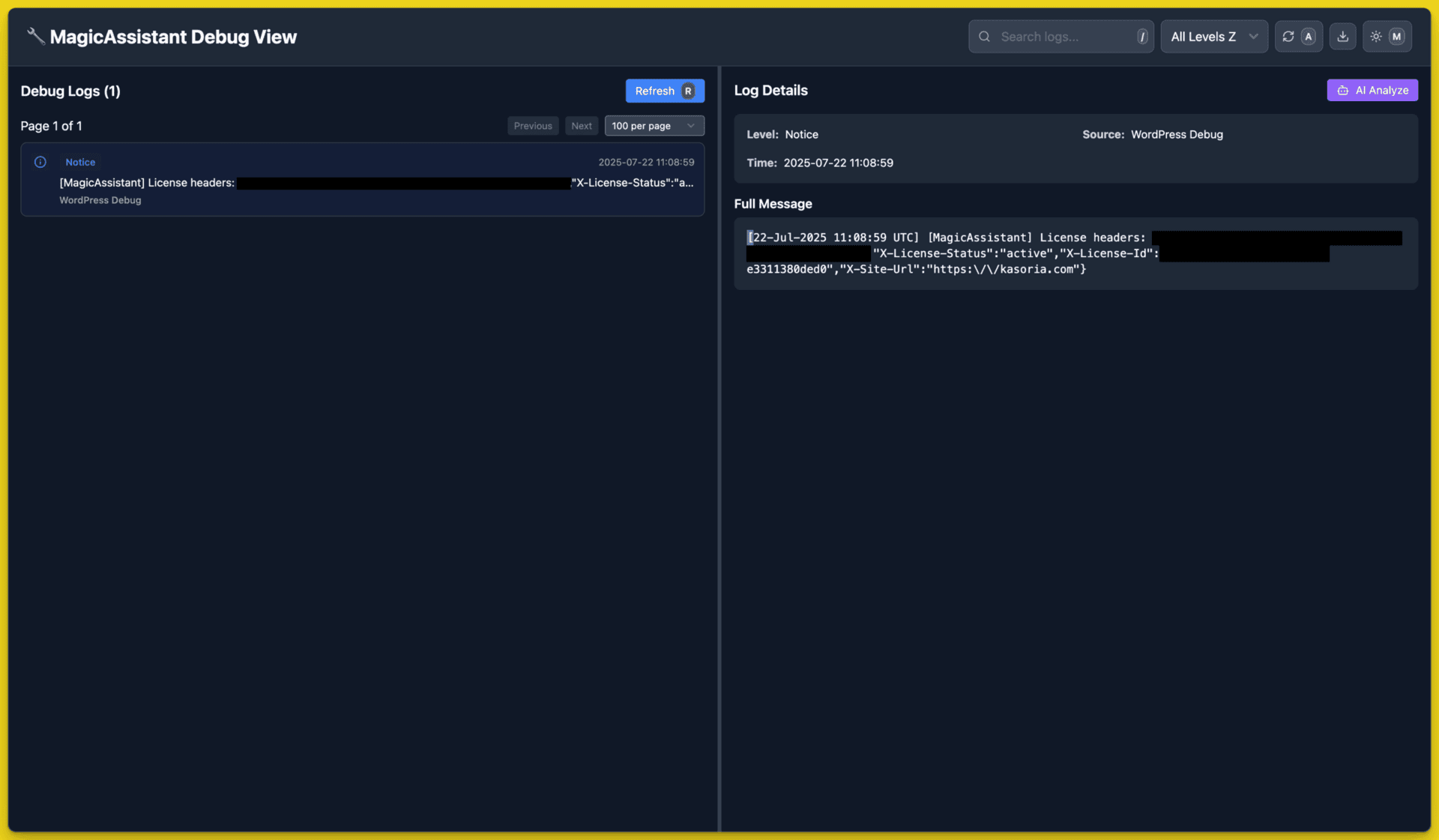Click the Next page button

581,126
